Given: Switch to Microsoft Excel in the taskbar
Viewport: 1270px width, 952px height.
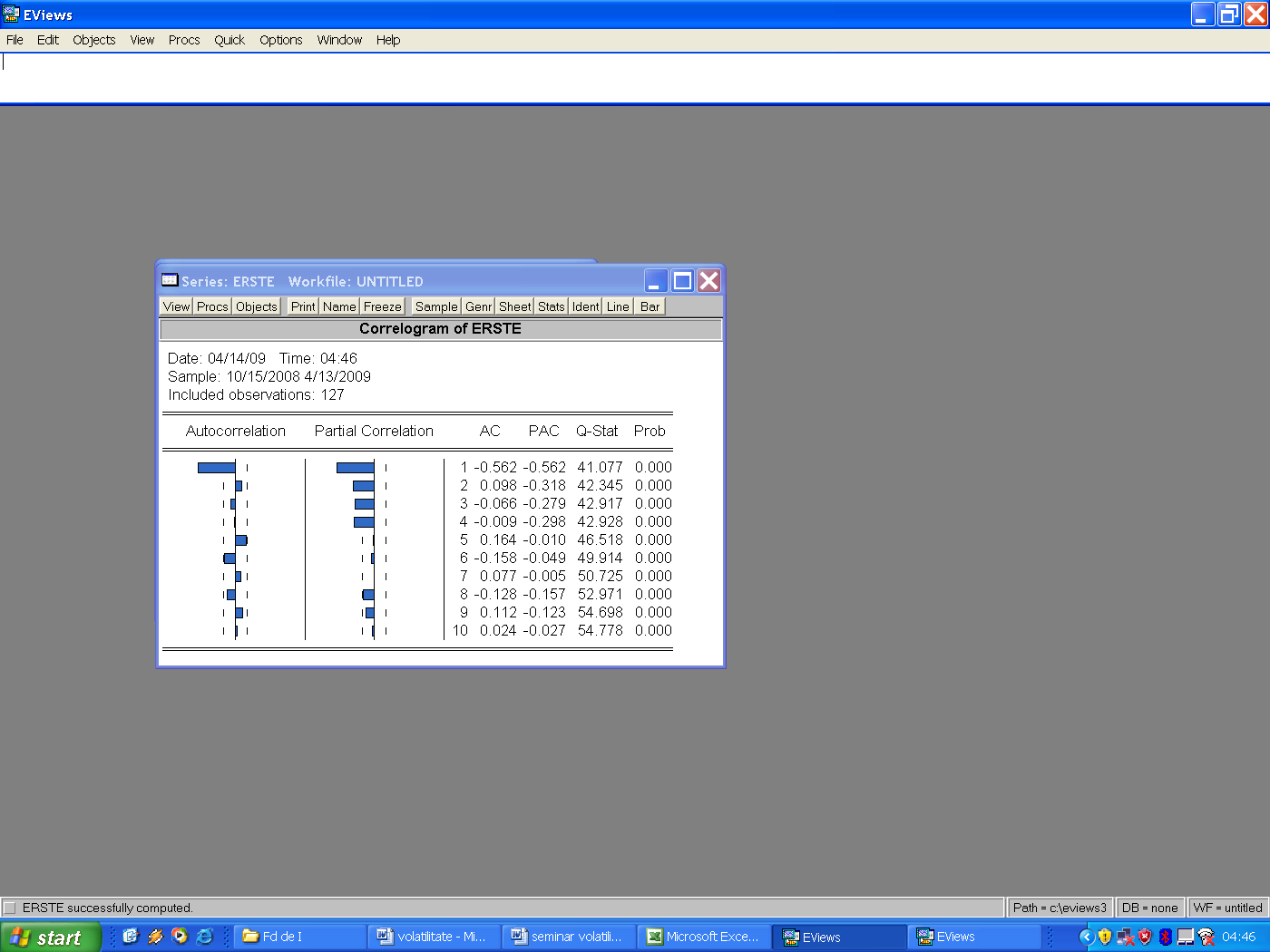Looking at the screenshot, I should 704,937.
